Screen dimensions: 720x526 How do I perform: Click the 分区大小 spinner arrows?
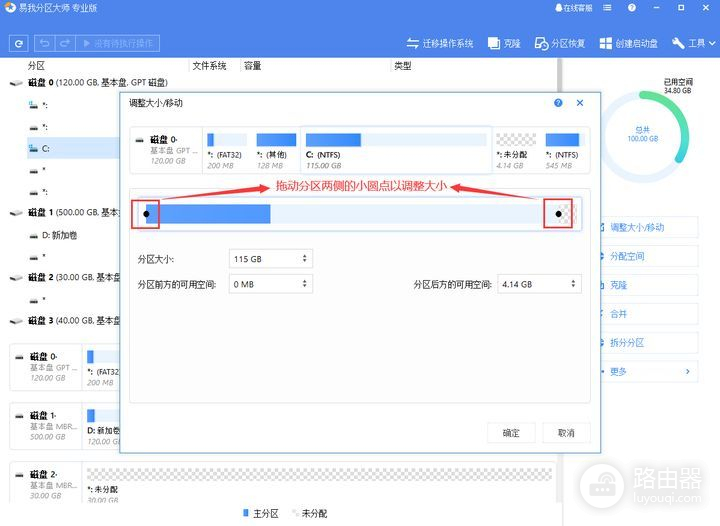[x=305, y=259]
